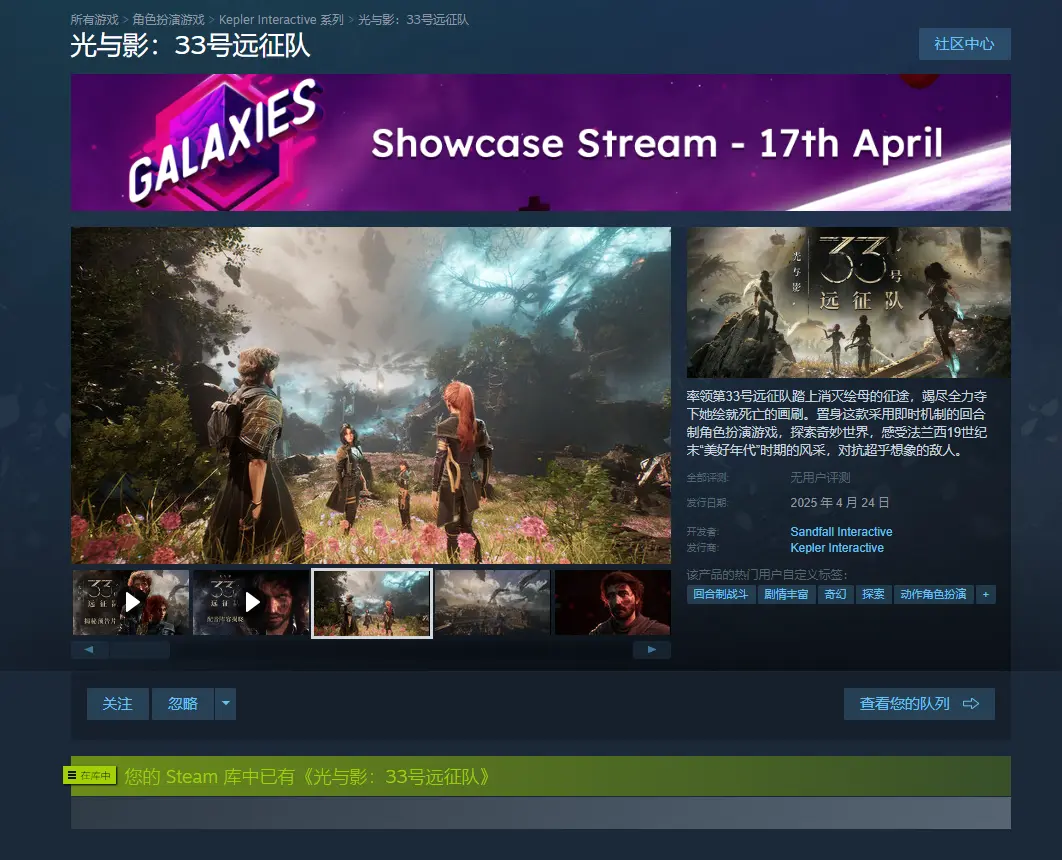The width and height of the screenshot is (1062, 860).
Task: Select the 剧情丰富 tag
Action: pos(786,595)
